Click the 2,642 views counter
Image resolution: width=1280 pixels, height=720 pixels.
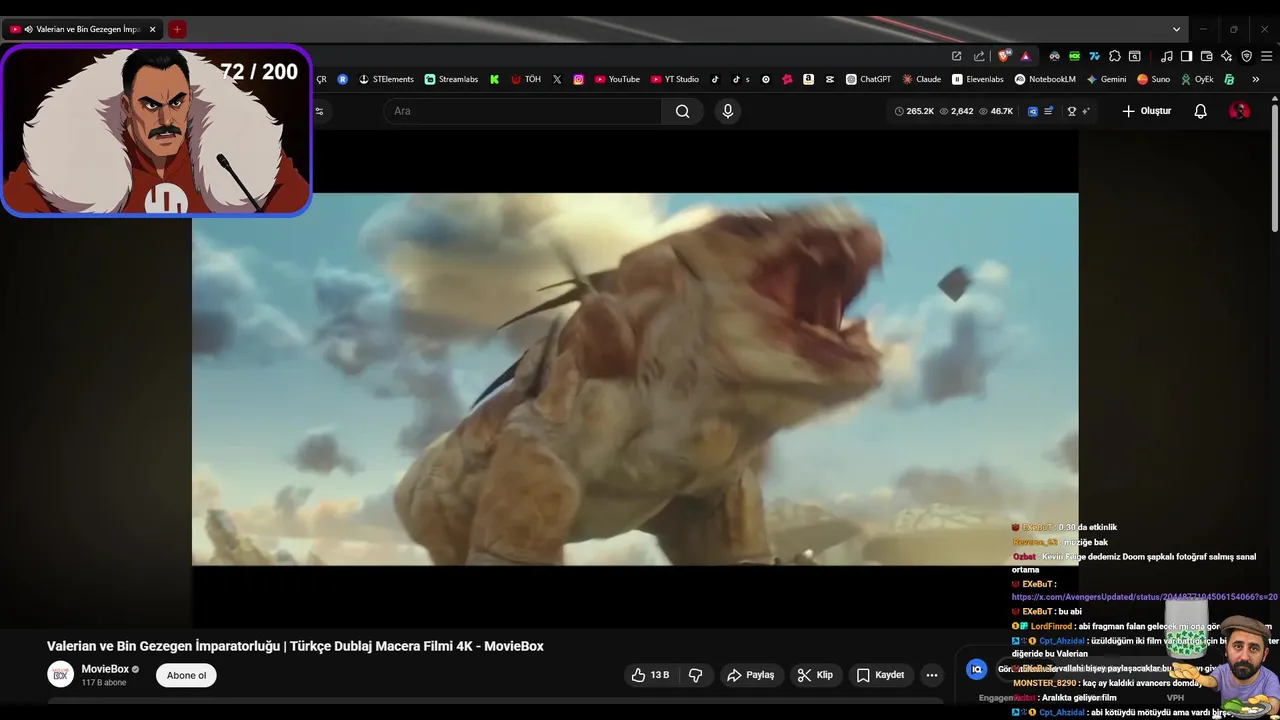coord(956,111)
